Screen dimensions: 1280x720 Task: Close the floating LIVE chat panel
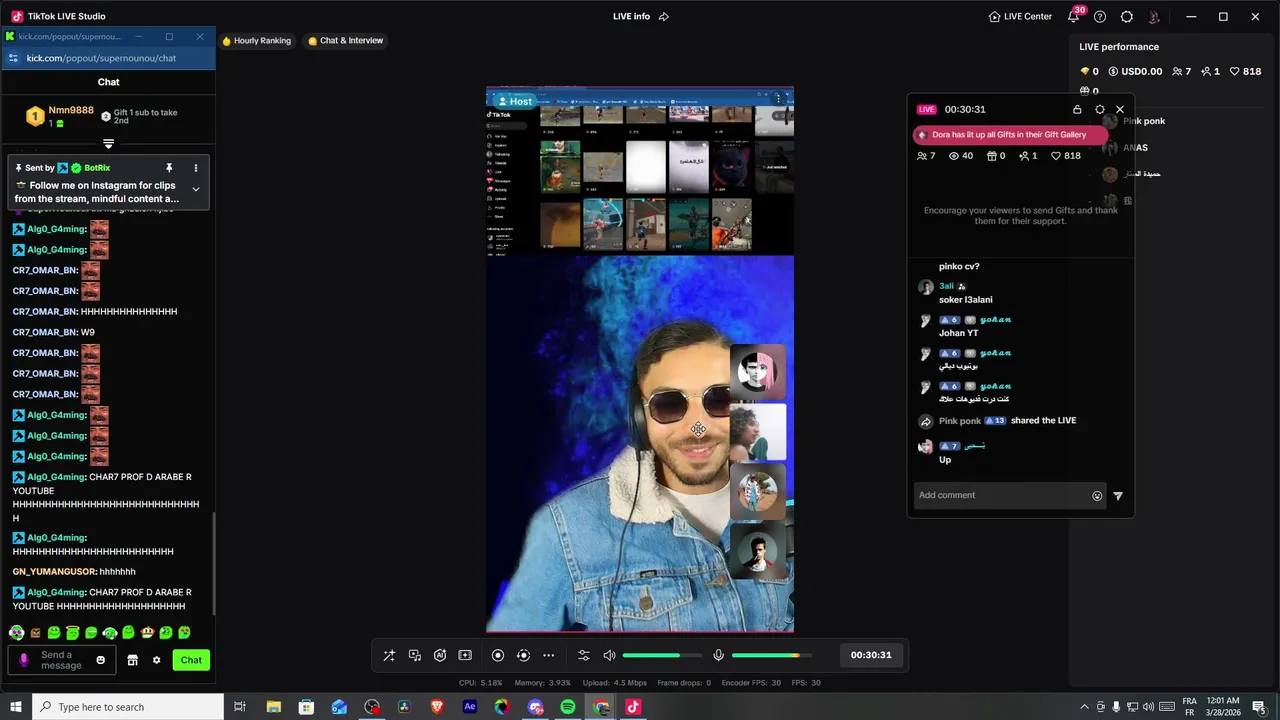pyautogui.click(x=1120, y=109)
